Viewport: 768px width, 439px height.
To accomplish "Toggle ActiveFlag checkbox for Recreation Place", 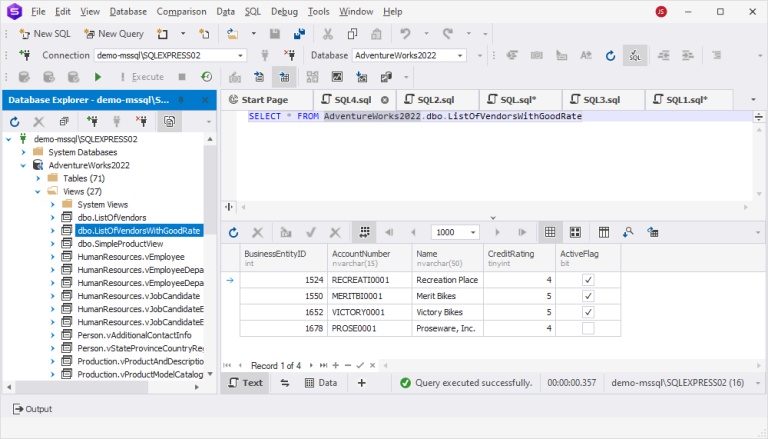I will (588, 280).
